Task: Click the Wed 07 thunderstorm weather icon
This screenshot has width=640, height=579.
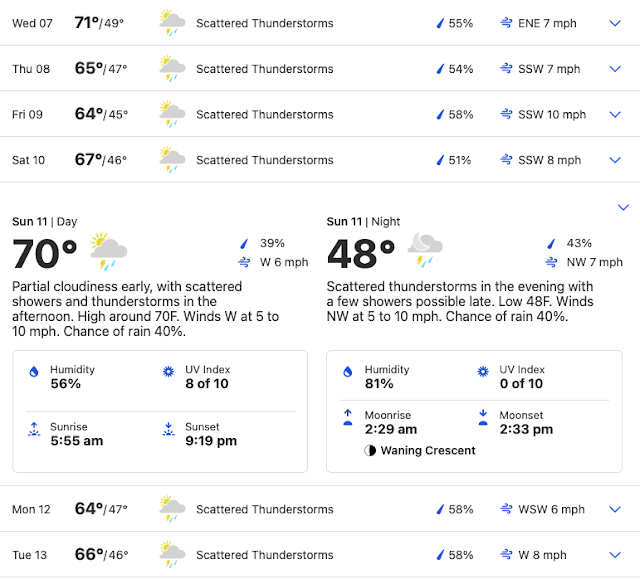Action: pos(172,23)
